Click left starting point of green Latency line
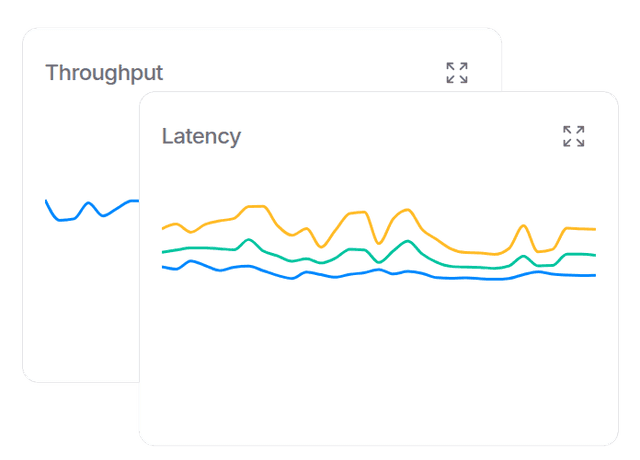Screen dimensions: 640x460 (163, 252)
